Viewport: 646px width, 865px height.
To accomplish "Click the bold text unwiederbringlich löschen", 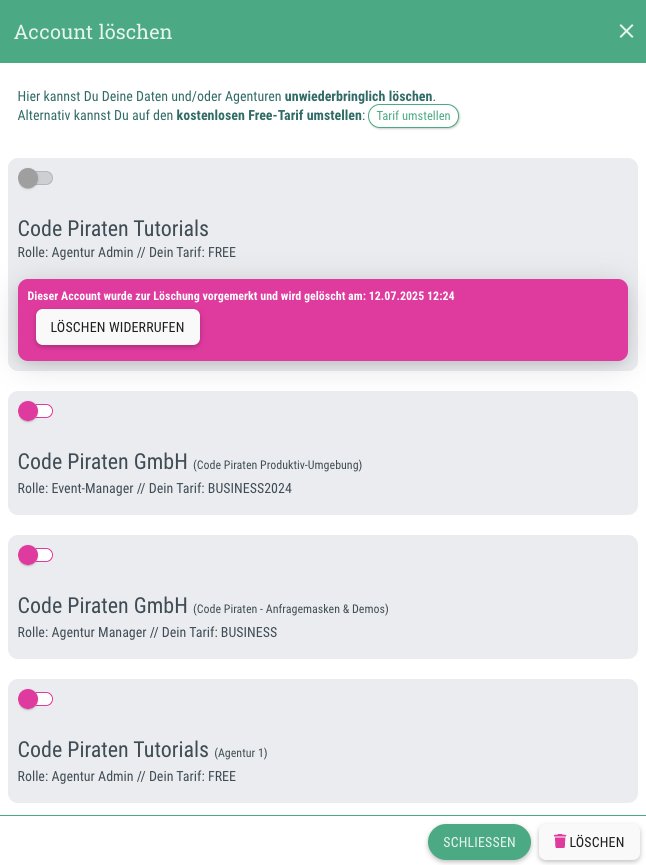I will (x=359, y=97).
